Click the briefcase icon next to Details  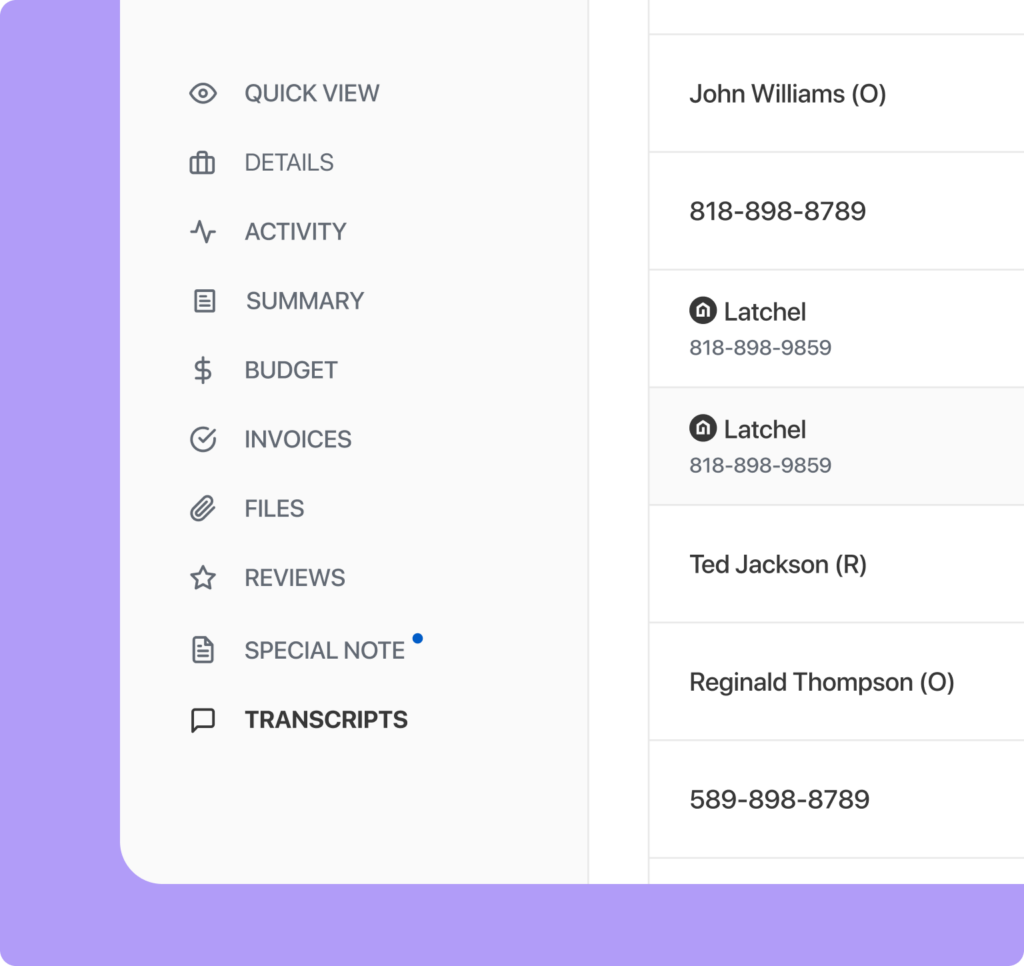coord(203,162)
